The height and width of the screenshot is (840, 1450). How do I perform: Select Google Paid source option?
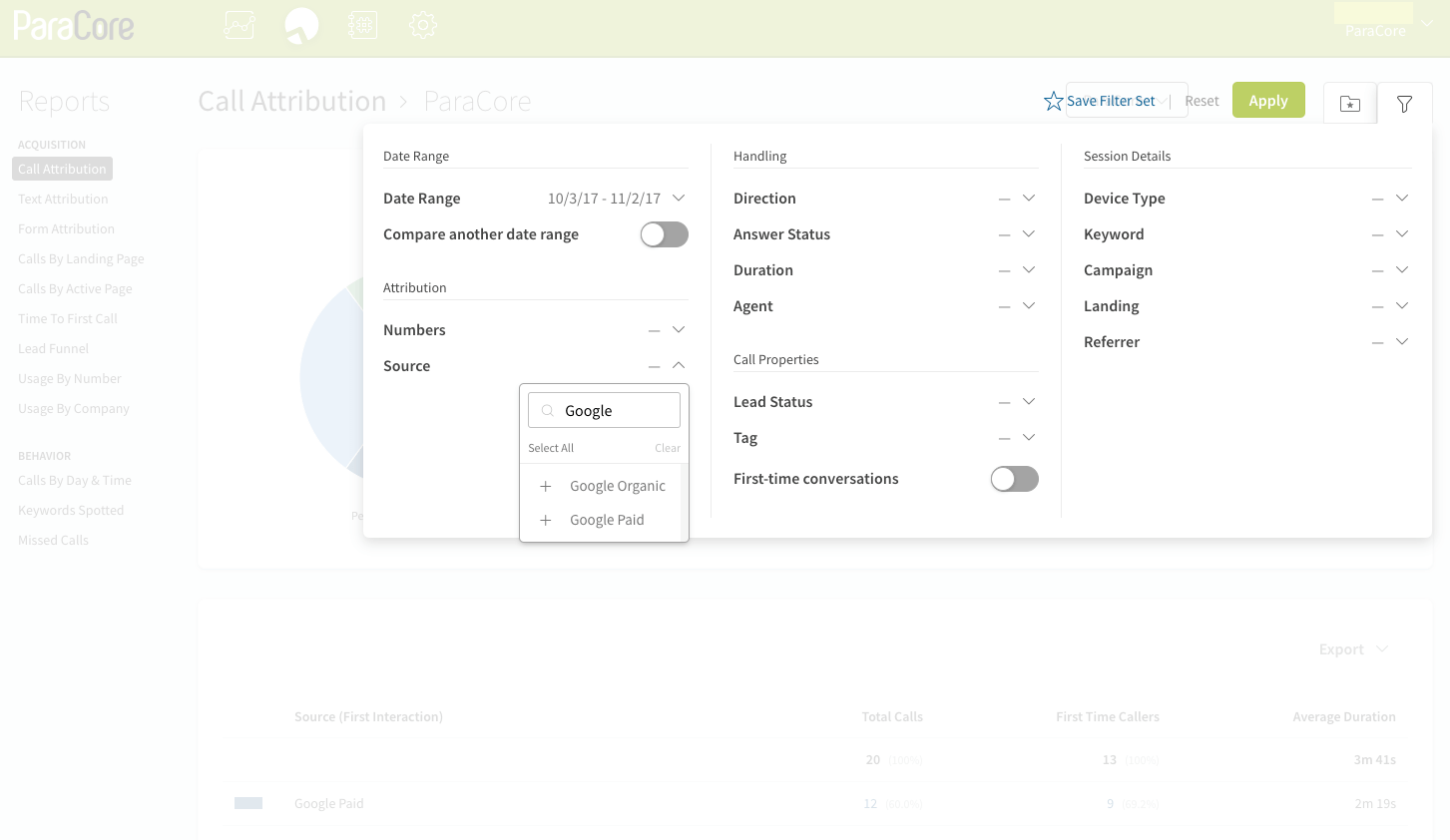pos(607,520)
